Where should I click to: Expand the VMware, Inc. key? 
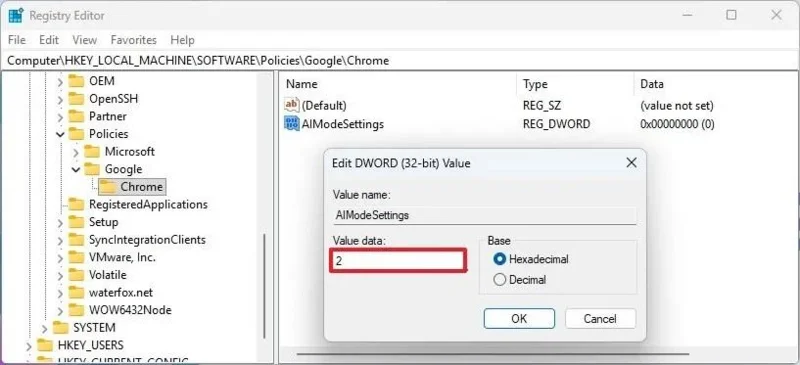(60, 258)
